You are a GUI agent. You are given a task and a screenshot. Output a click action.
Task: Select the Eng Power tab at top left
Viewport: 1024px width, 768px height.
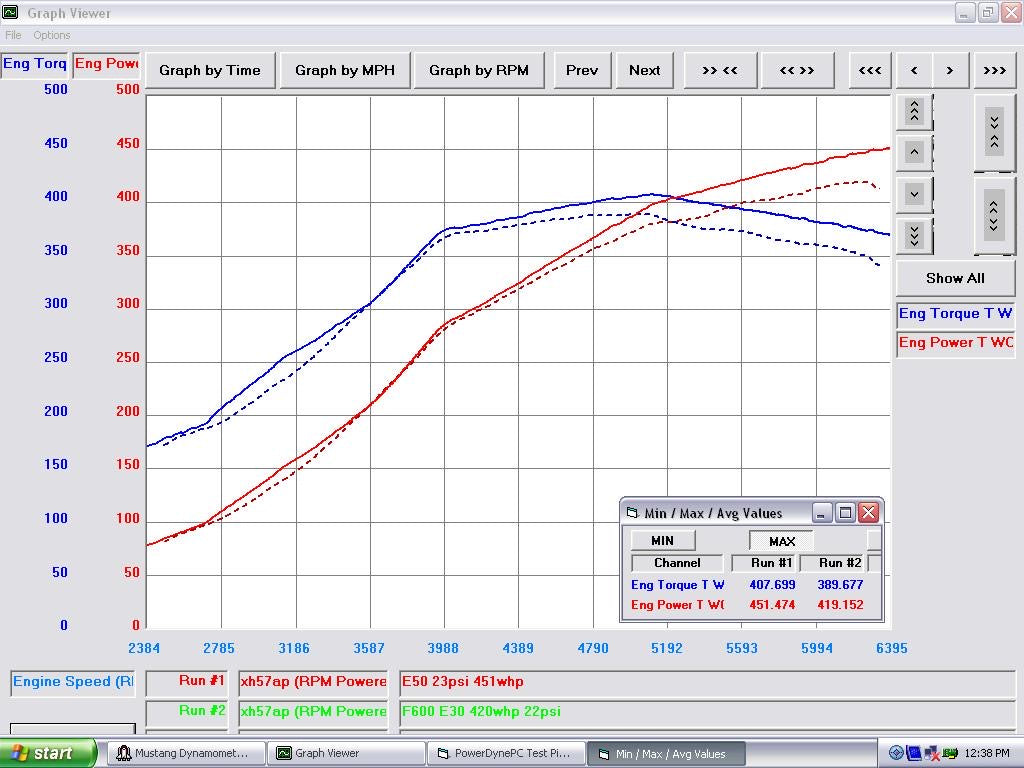click(x=106, y=64)
